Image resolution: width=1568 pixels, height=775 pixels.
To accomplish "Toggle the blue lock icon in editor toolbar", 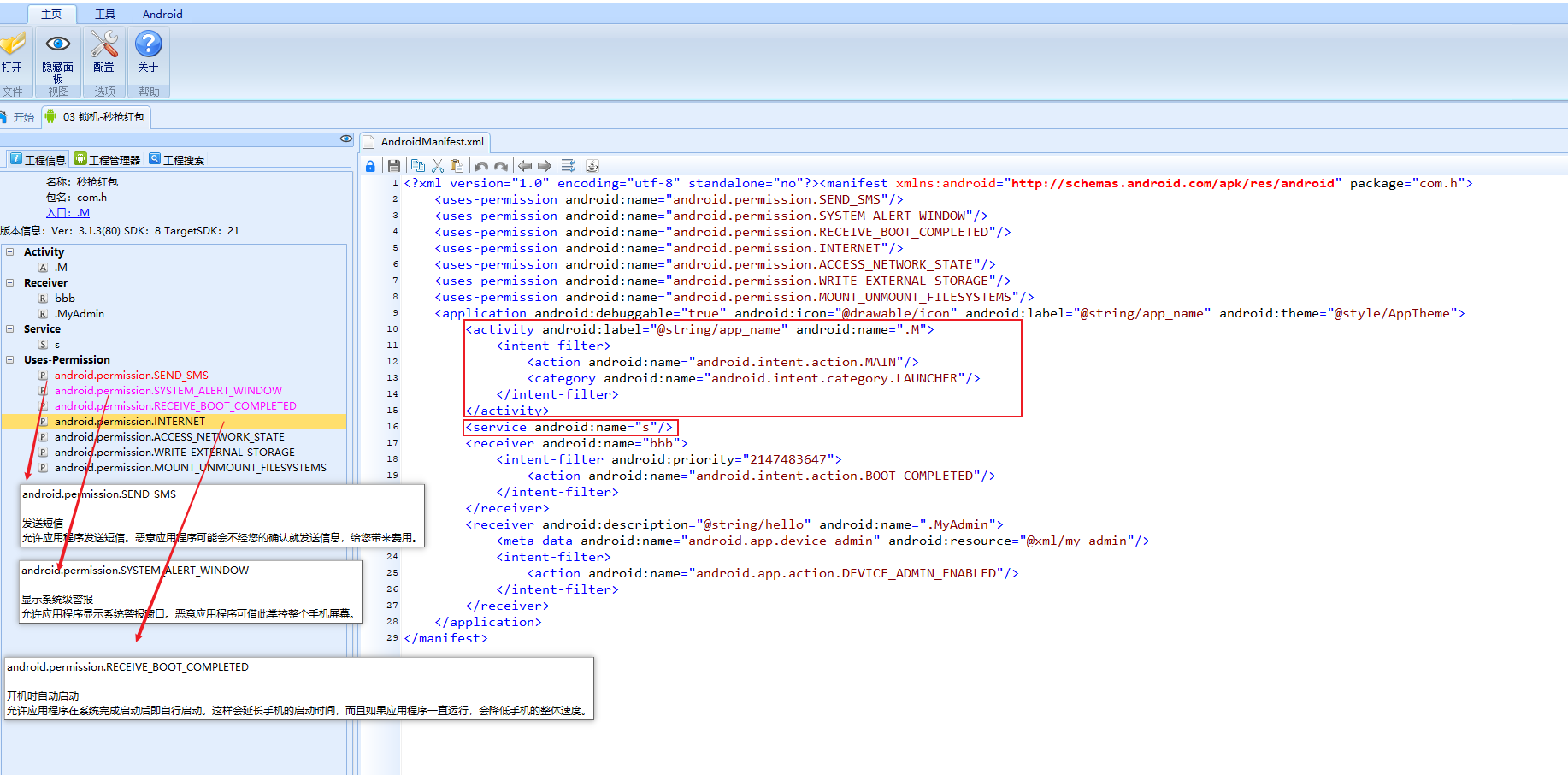I will [x=370, y=166].
